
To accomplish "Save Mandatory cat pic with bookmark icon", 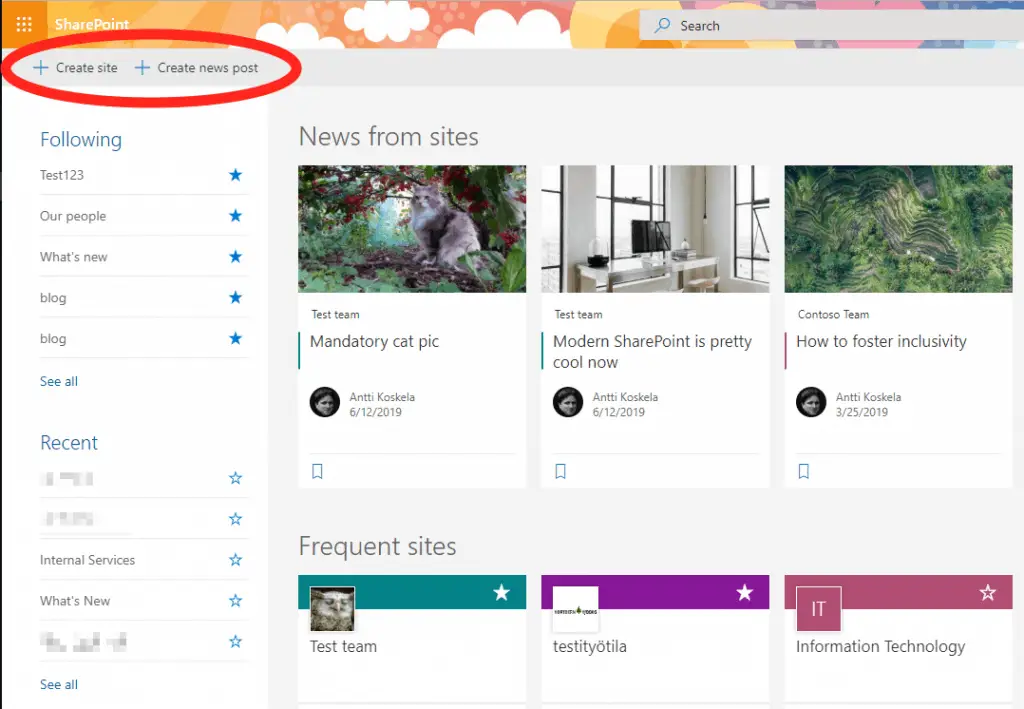I will tap(317, 471).
